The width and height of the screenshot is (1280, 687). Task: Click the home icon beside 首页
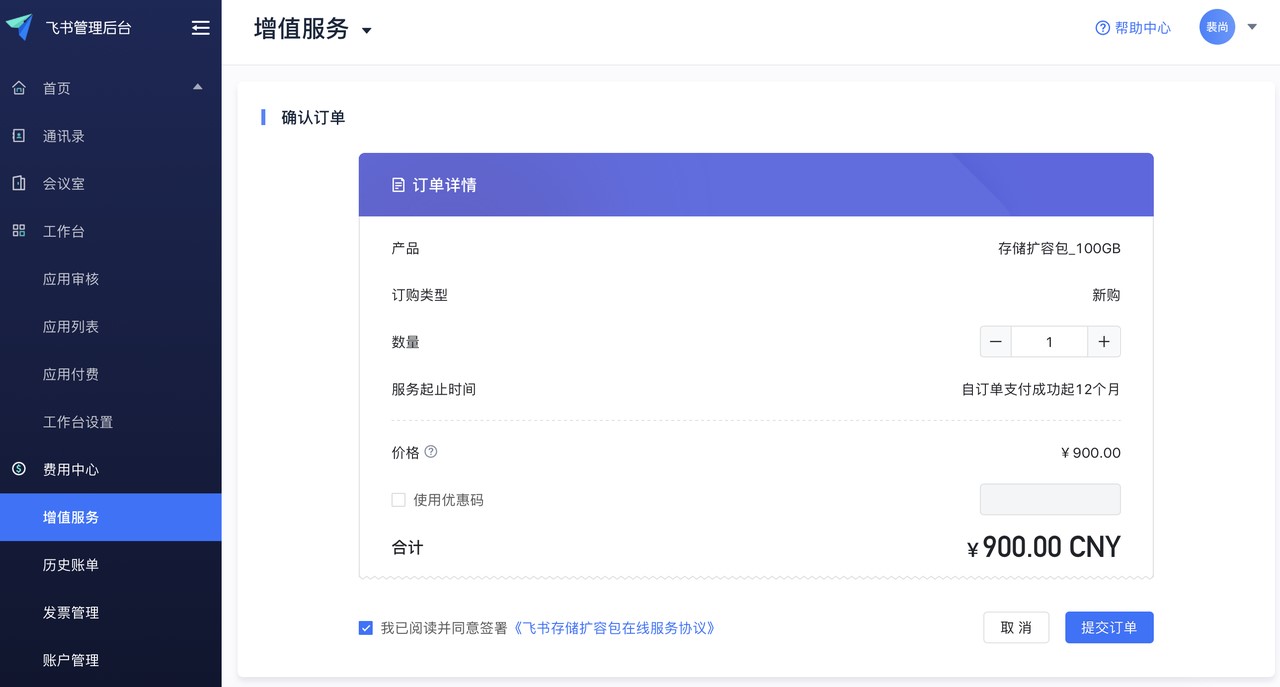(x=19, y=88)
